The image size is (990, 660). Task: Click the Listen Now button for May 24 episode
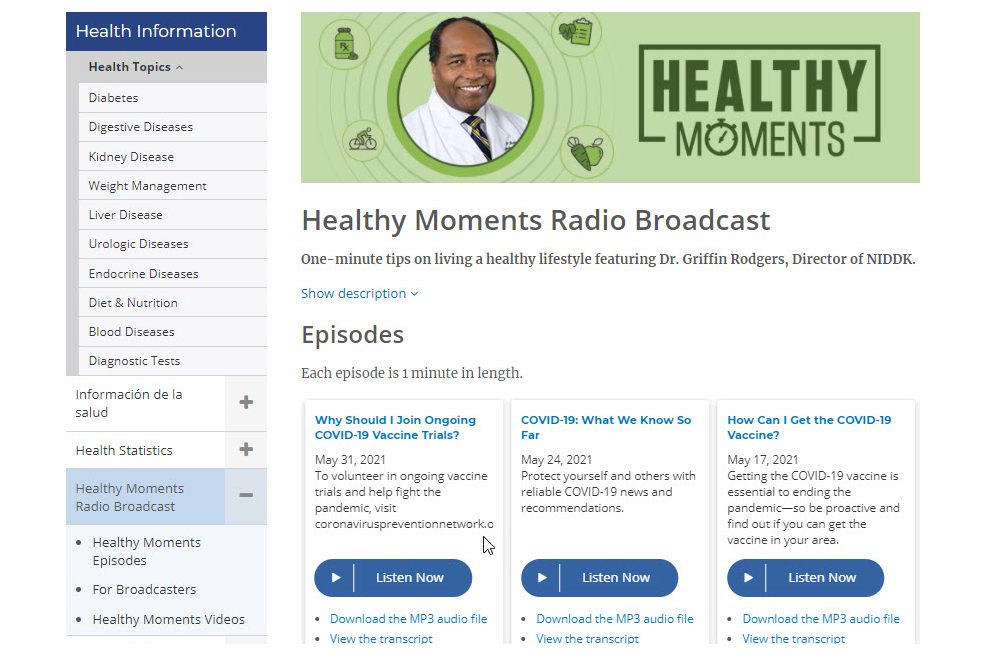599,578
